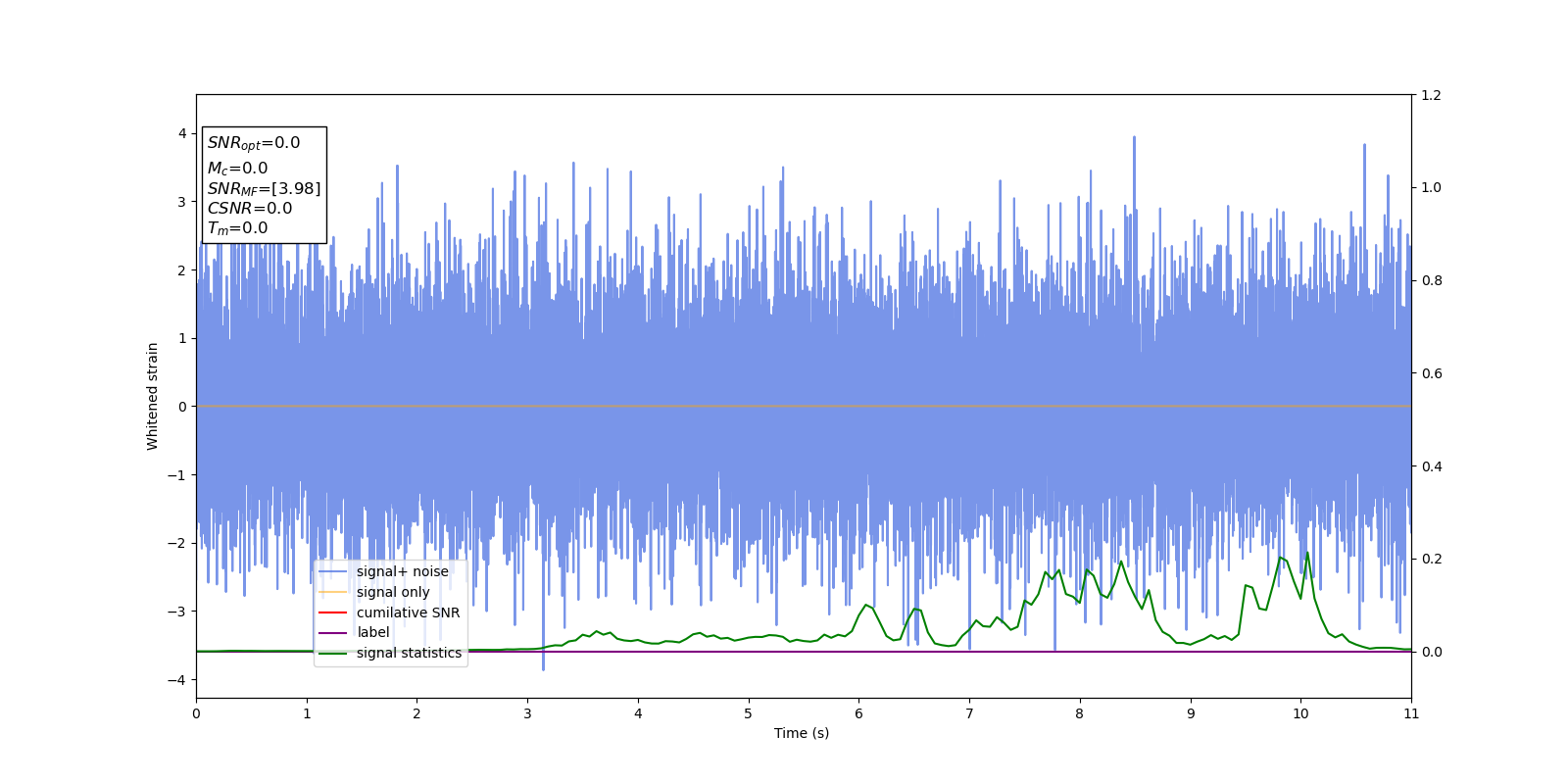Click the SNRopt=0.0 annotation text

coord(254,143)
